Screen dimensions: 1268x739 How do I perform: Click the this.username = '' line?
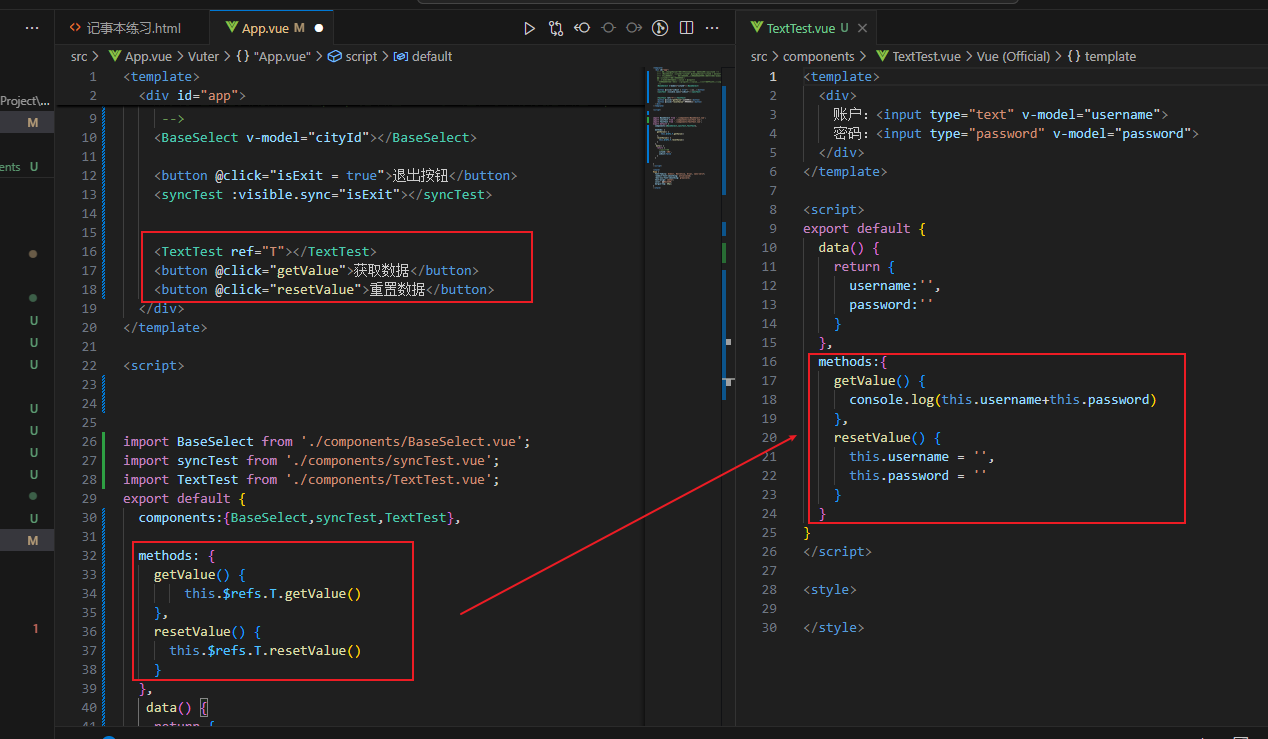(922, 456)
